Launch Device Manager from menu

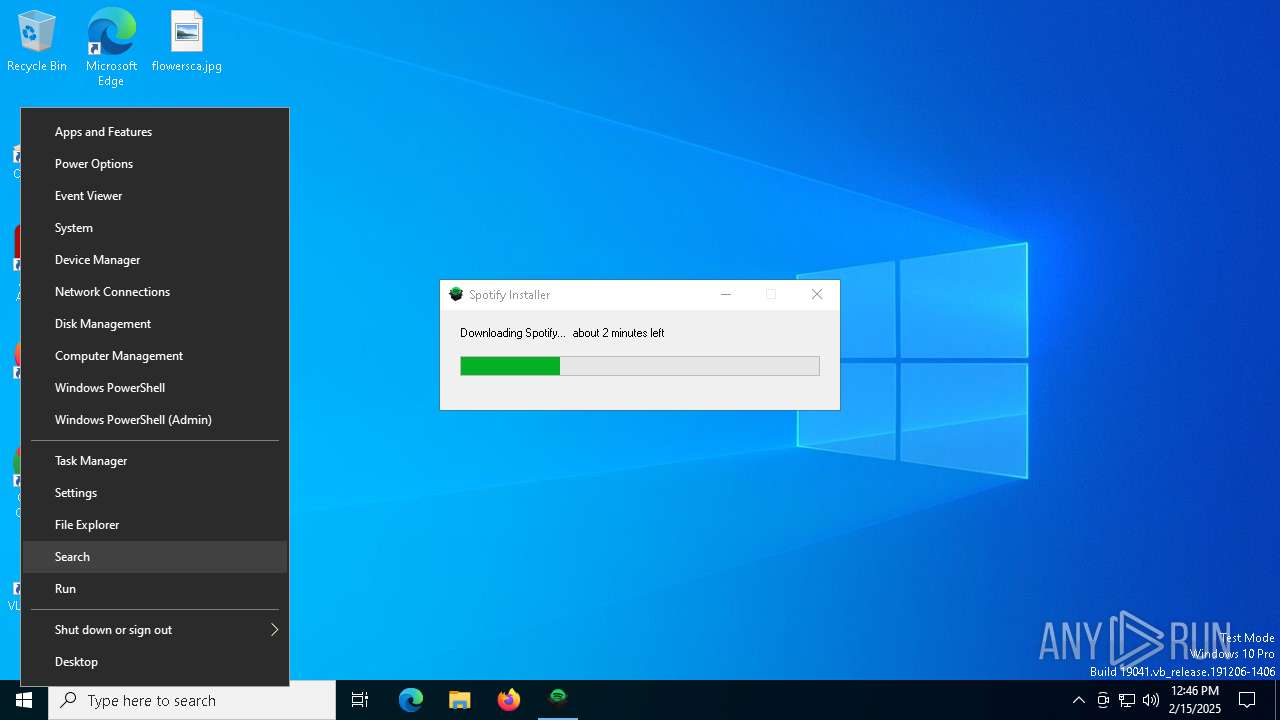point(155,260)
